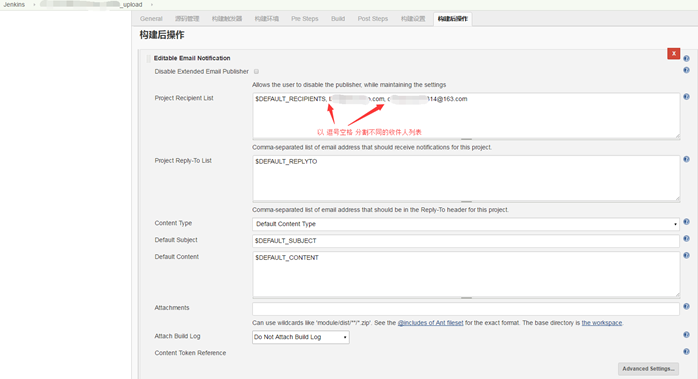Switch to the 构建设置 tab

pyautogui.click(x=413, y=19)
